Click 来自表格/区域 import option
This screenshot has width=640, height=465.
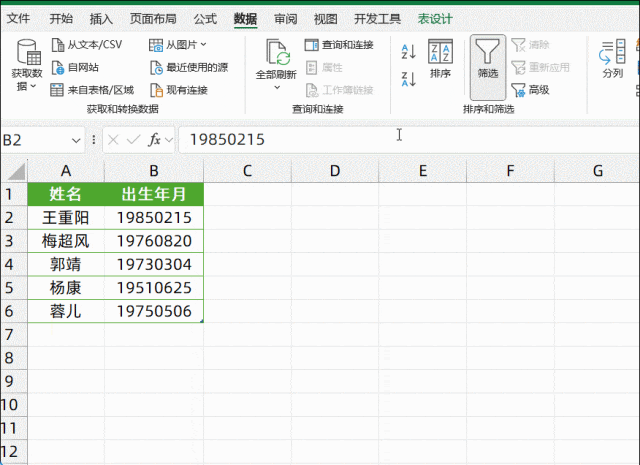92,90
